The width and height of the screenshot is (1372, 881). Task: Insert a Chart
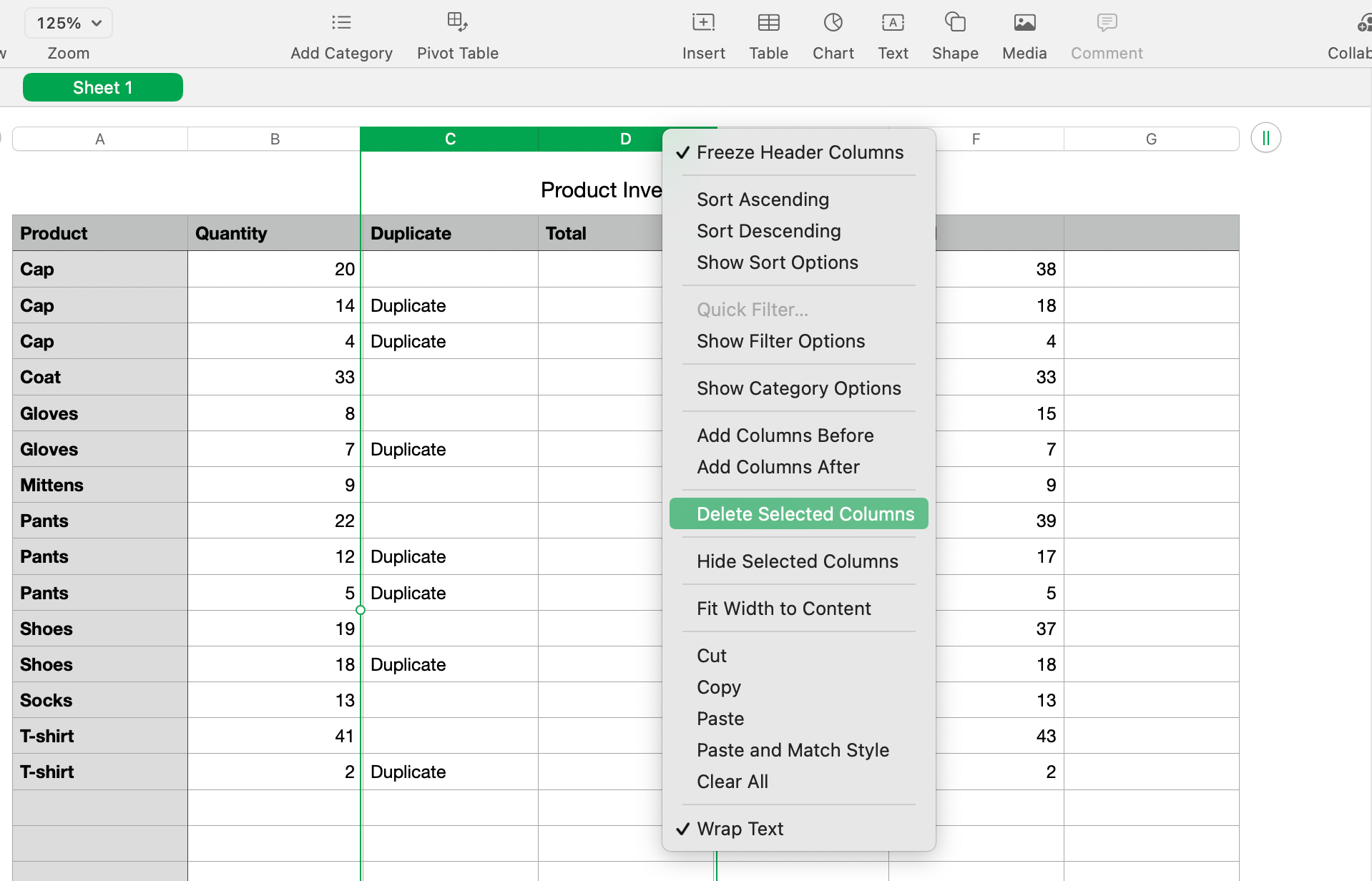[832, 34]
